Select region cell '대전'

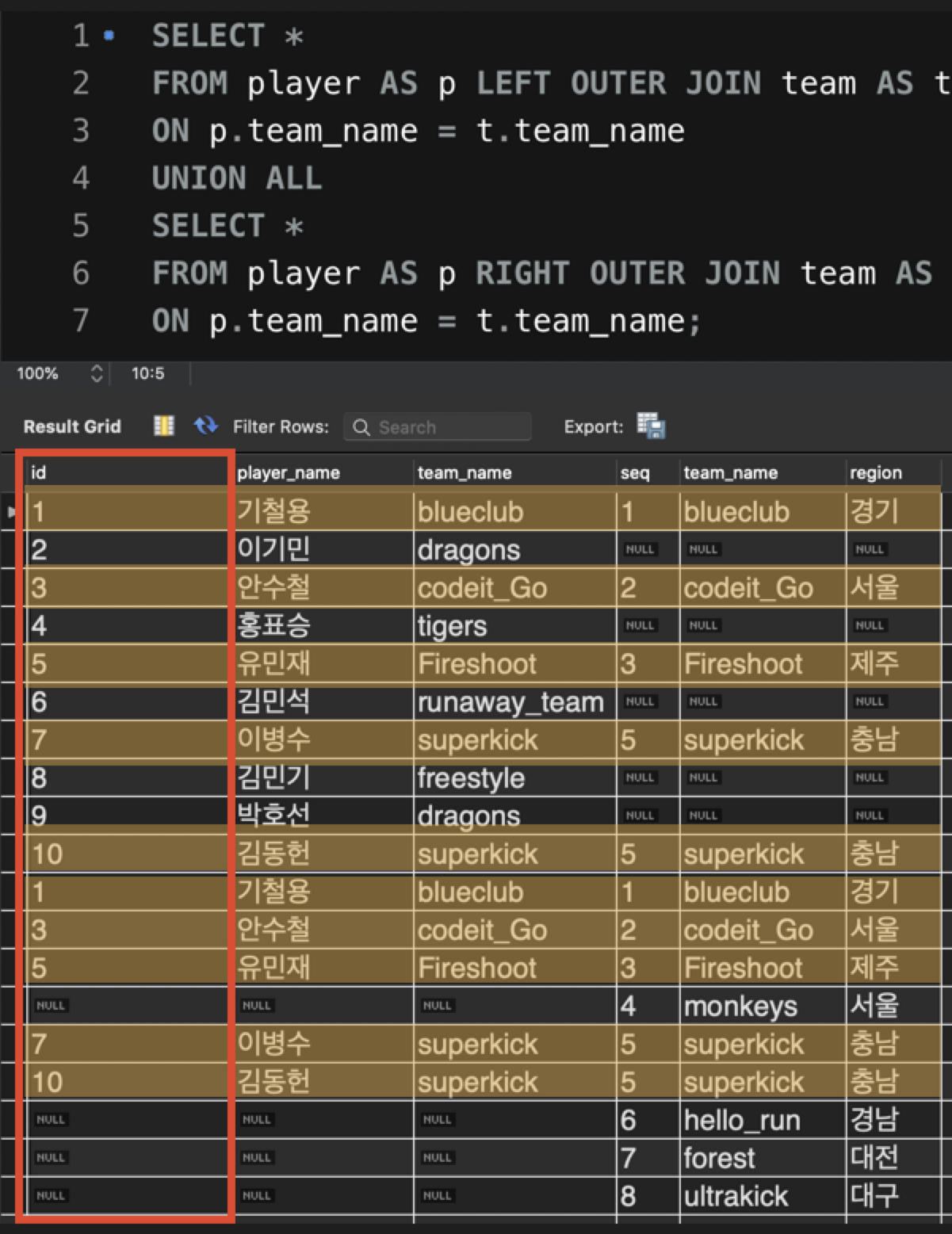tap(893, 1158)
